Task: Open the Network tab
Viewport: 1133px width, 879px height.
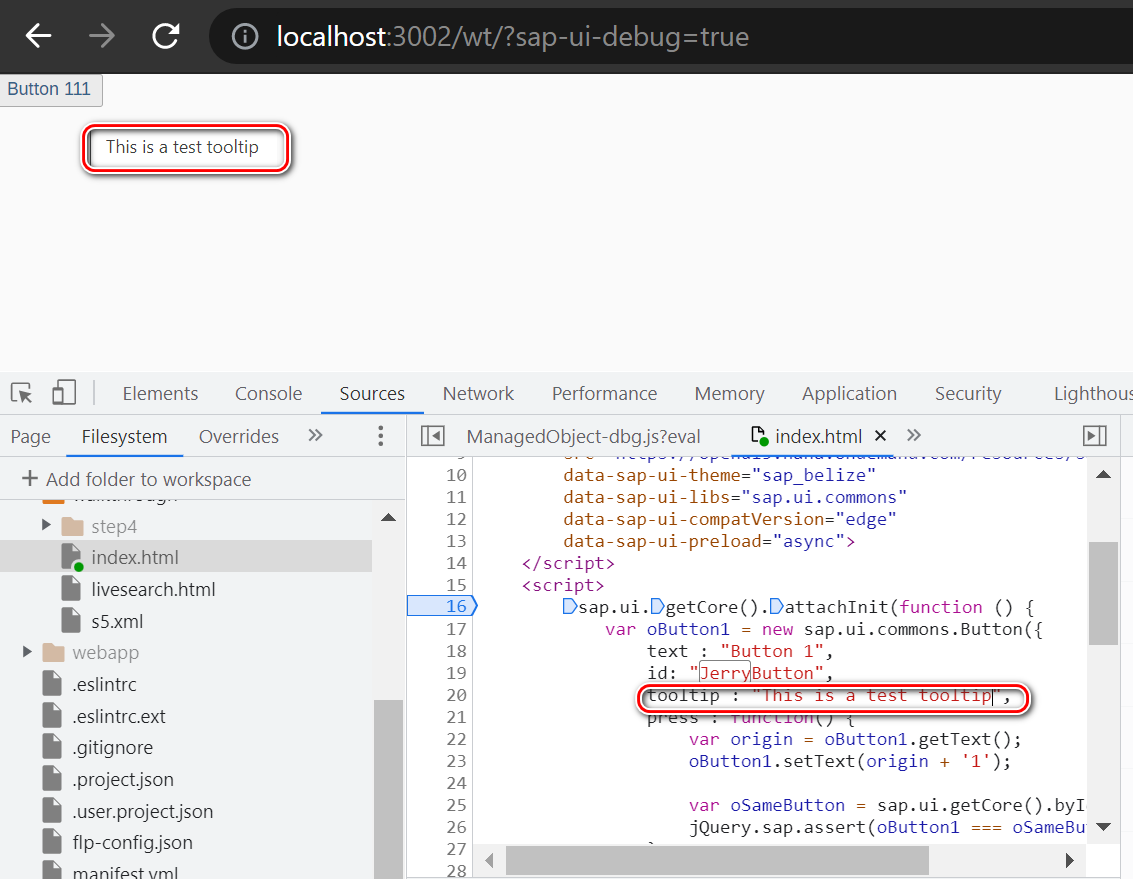Action: tap(478, 393)
